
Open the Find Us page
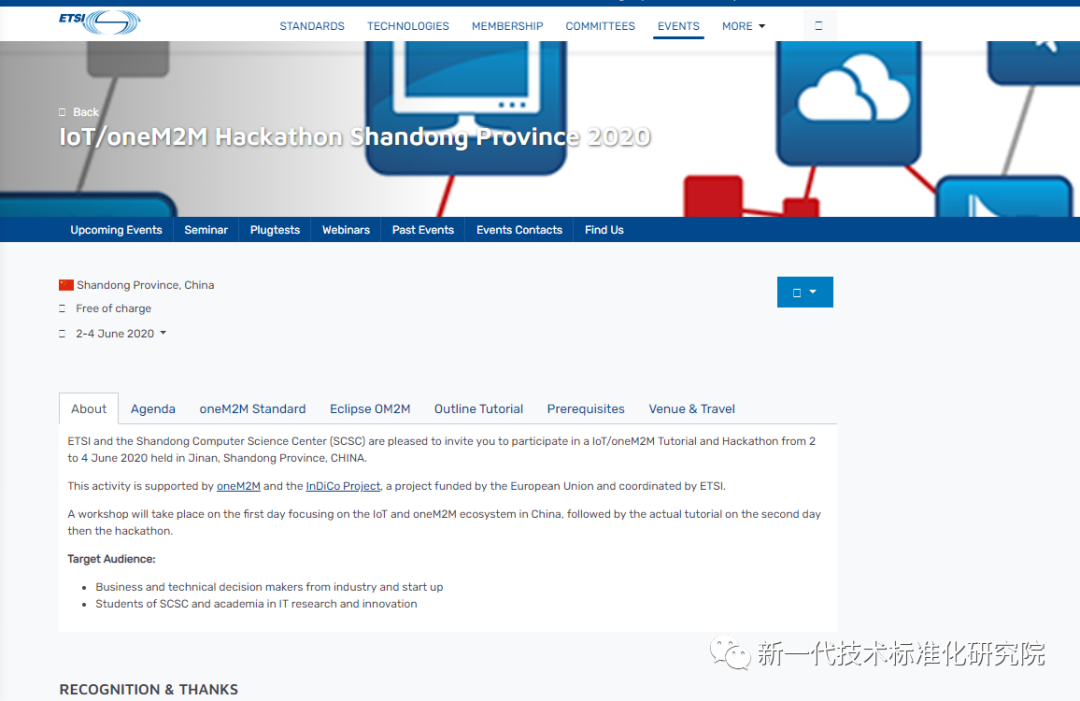pos(604,230)
